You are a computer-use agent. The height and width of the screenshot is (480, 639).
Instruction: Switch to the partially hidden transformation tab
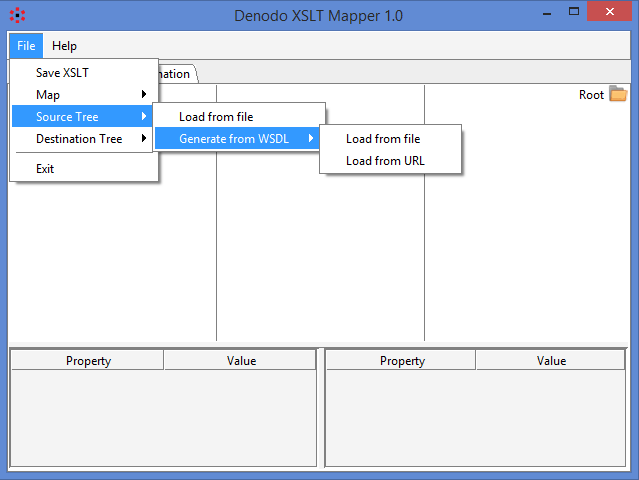[178, 74]
